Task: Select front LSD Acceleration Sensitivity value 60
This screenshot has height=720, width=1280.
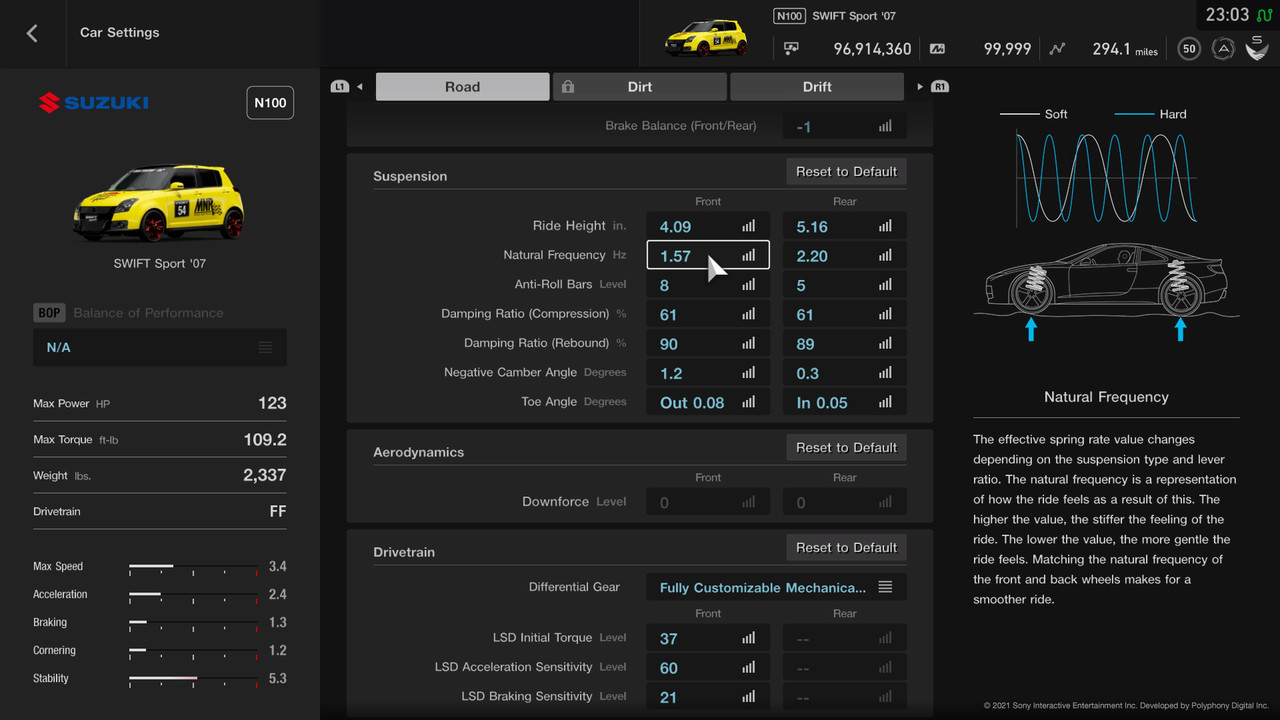Action: tap(708, 667)
